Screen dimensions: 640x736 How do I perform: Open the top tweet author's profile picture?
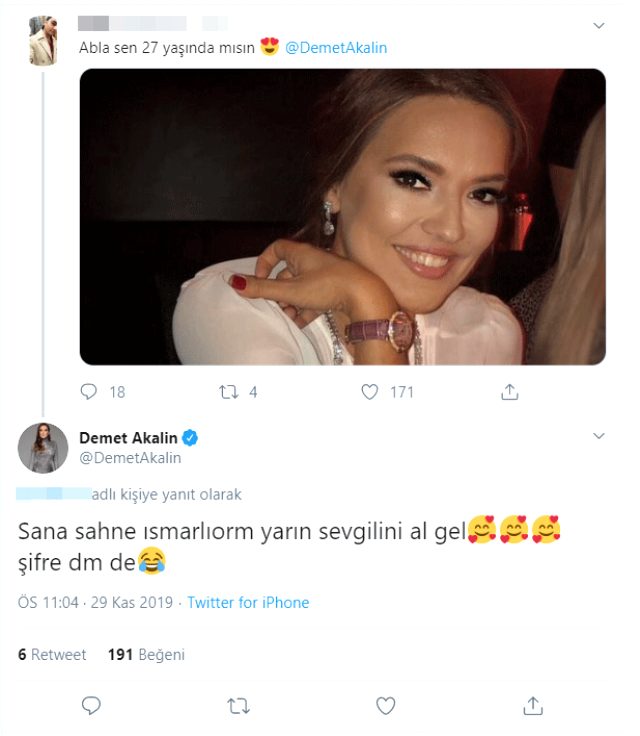click(43, 41)
